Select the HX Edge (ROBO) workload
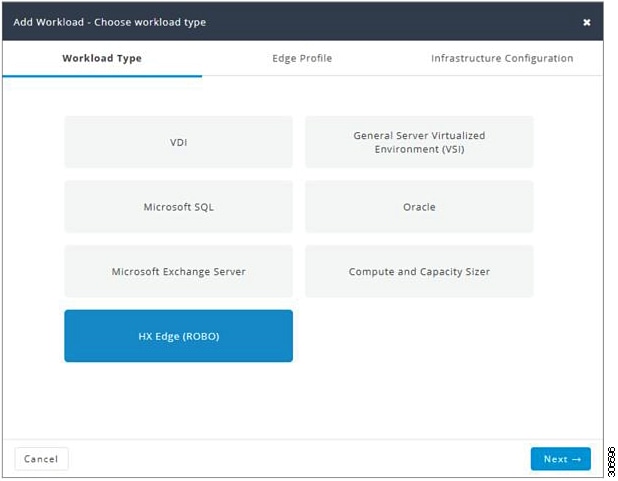618x481 pixels. [x=179, y=336]
